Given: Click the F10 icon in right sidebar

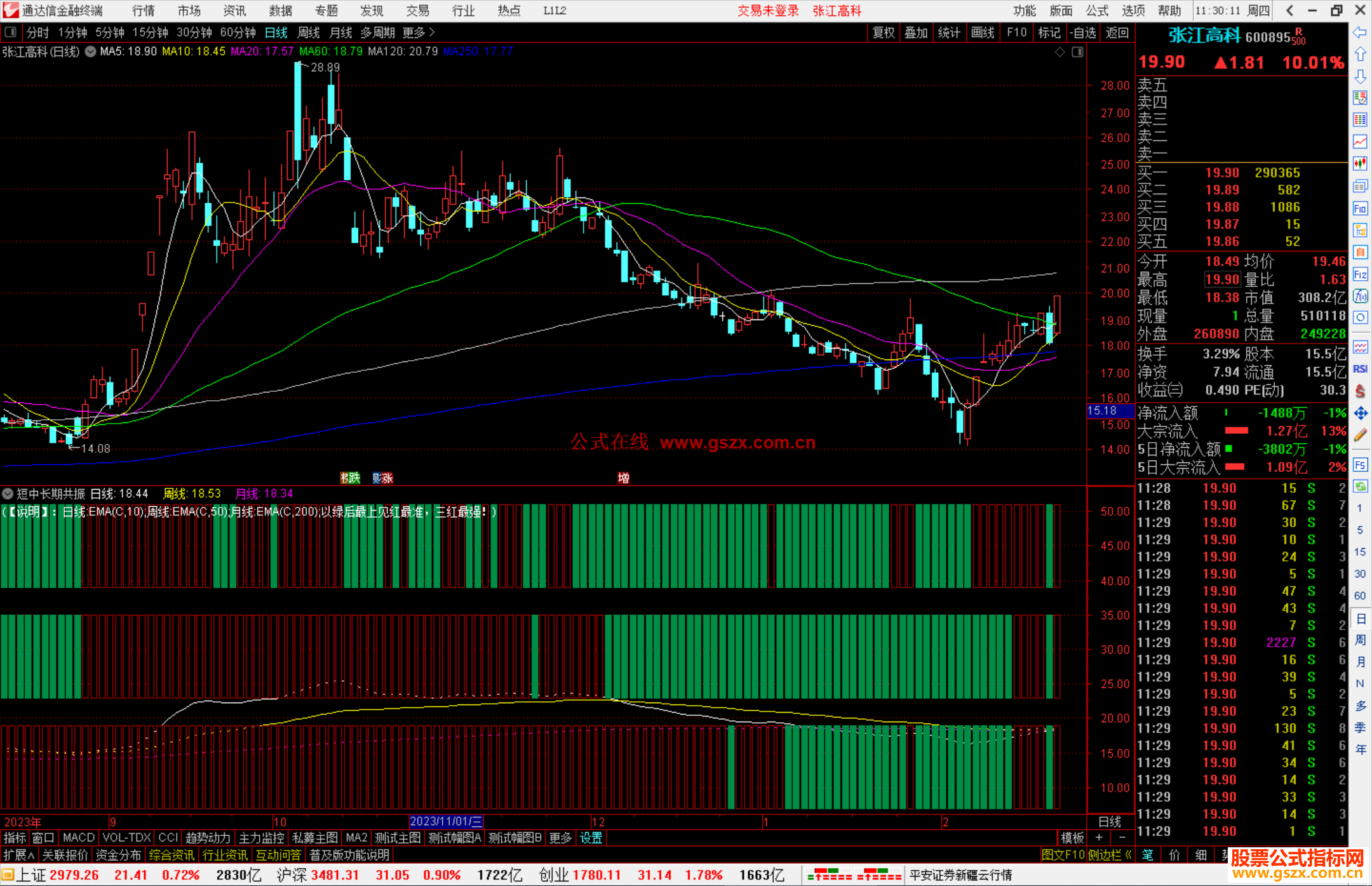Looking at the screenshot, I should (x=1360, y=208).
